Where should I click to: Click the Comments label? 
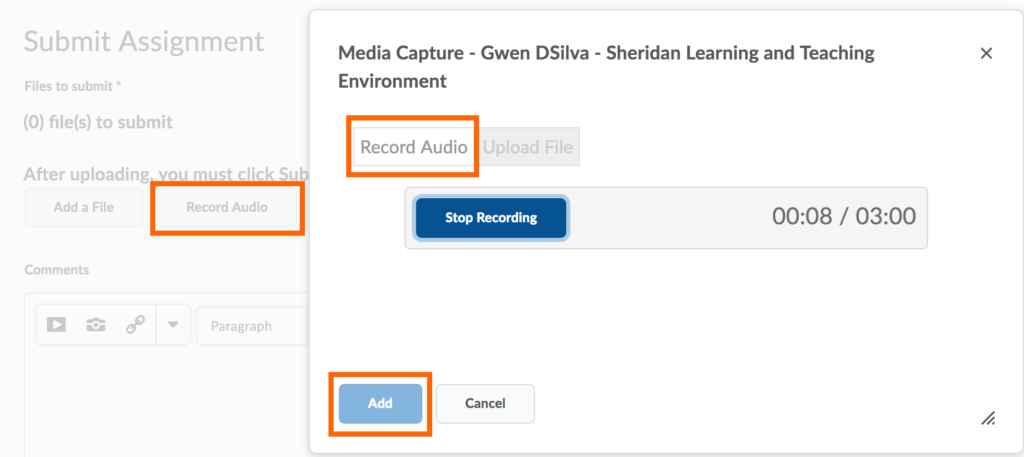(56, 270)
